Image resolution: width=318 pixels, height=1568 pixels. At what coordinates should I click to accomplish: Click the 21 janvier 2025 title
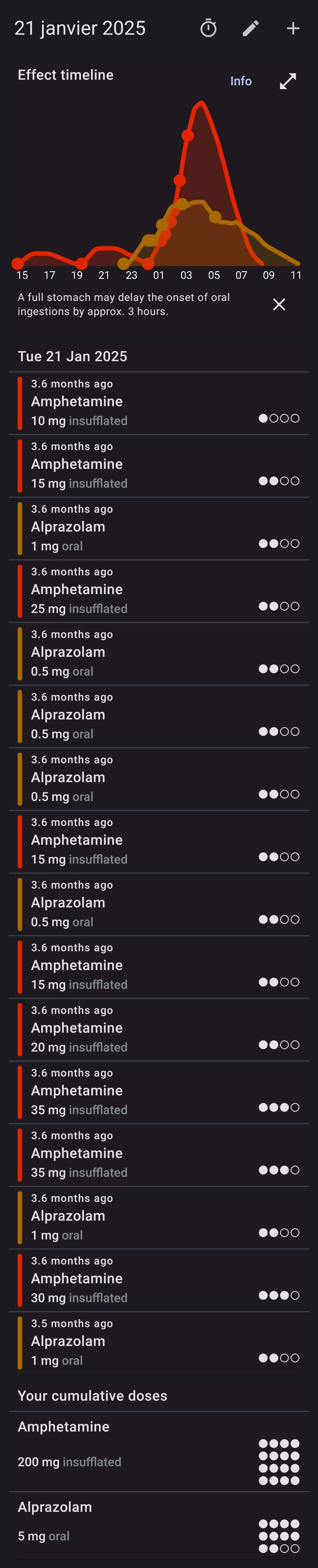click(80, 28)
